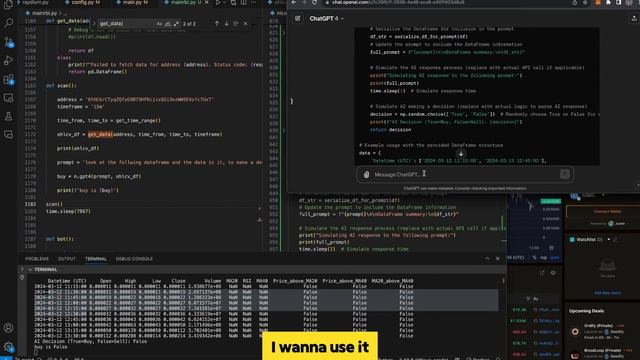640x360 pixels.
Task: Attach a file in ChatGPT message box
Action: tap(366, 174)
